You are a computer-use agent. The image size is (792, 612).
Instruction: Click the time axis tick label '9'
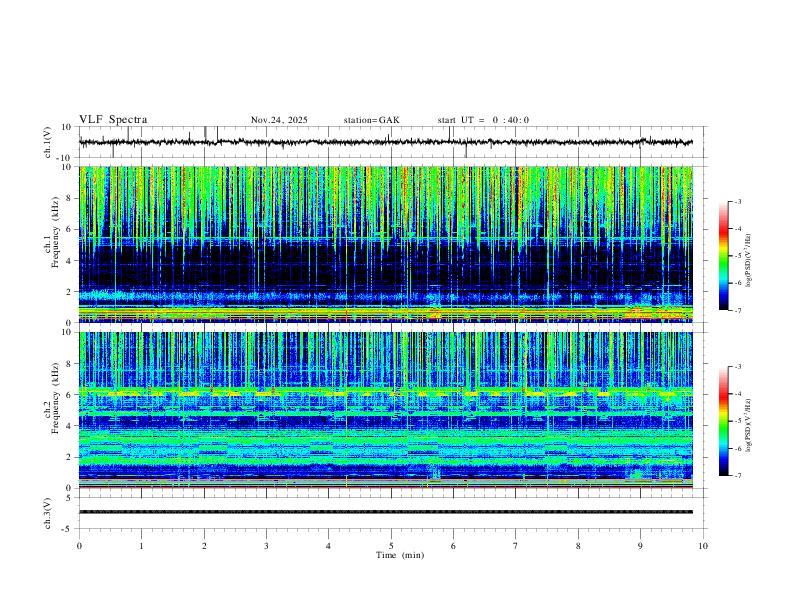[640, 546]
